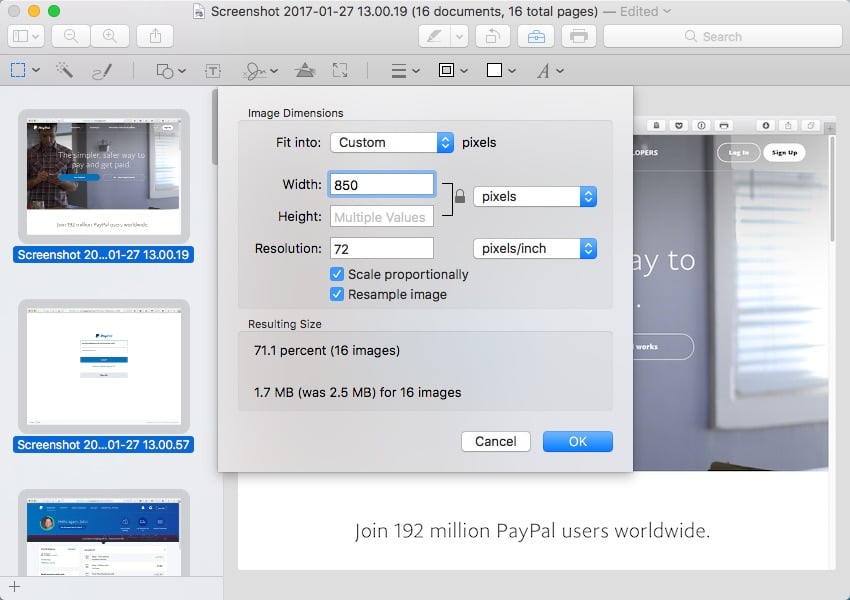850x600 pixels.
Task: Click the Height field with Multiple Values
Action: (x=382, y=217)
